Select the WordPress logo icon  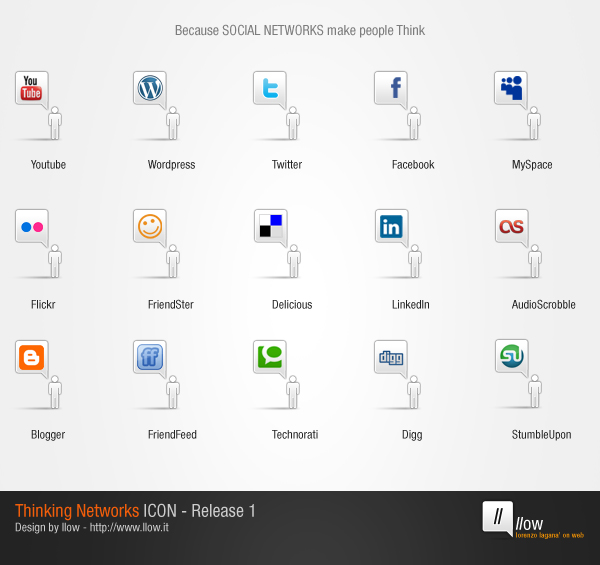(x=150, y=88)
